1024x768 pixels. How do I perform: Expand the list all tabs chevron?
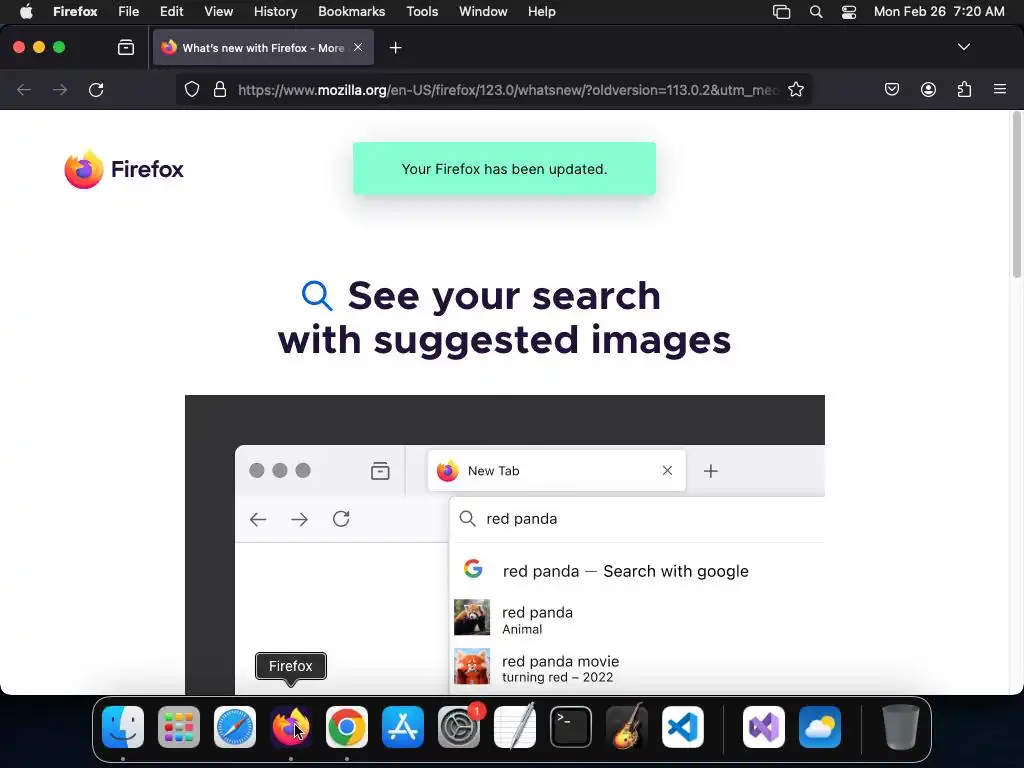pos(963,47)
